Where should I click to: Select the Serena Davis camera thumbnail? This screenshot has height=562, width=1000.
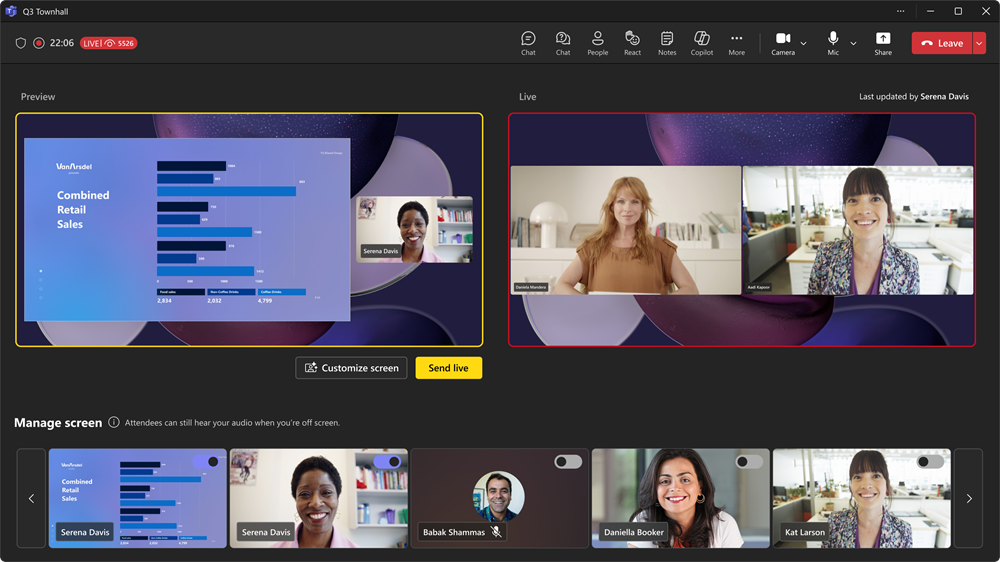(319, 498)
